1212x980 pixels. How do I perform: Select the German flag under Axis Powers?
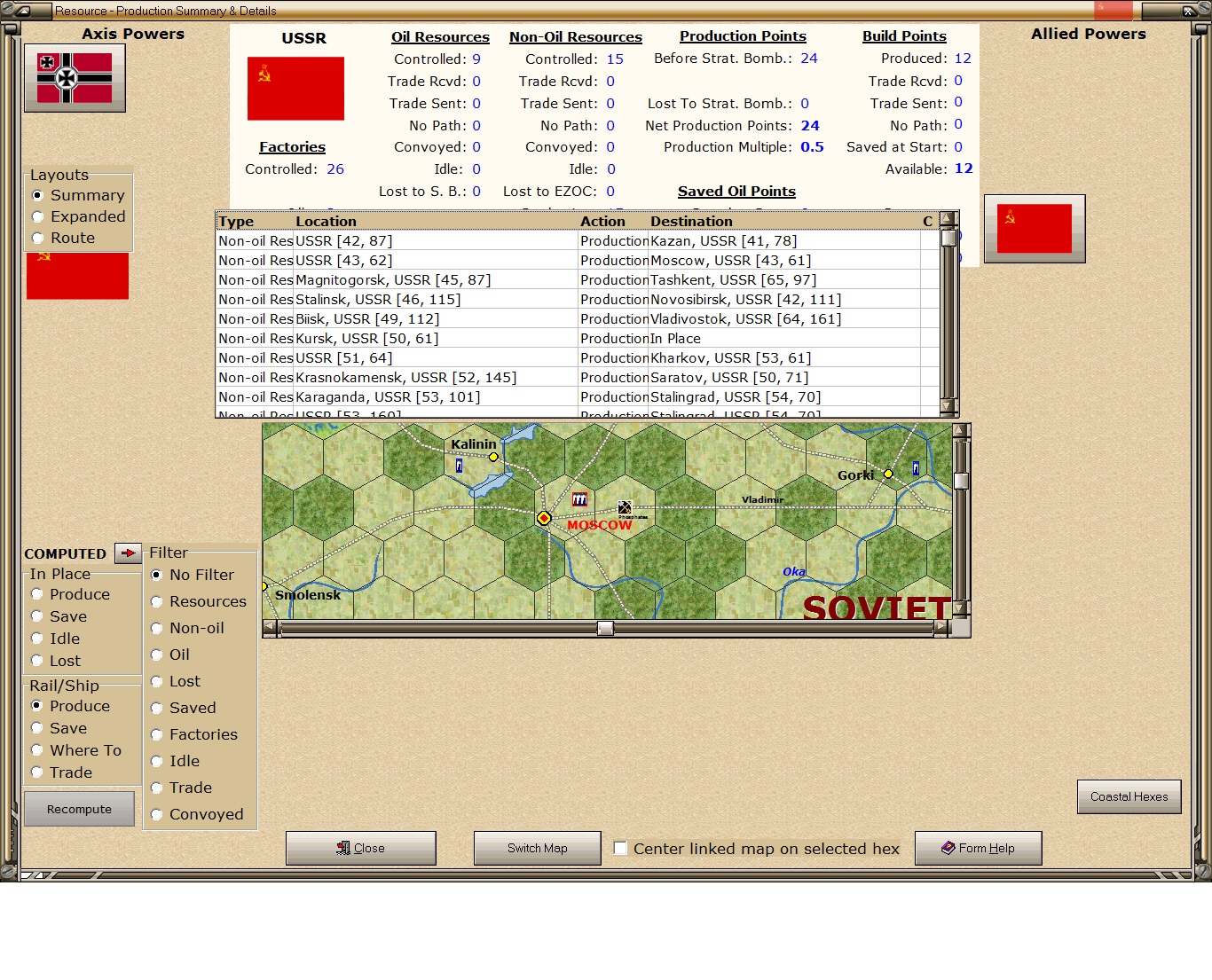(75, 78)
